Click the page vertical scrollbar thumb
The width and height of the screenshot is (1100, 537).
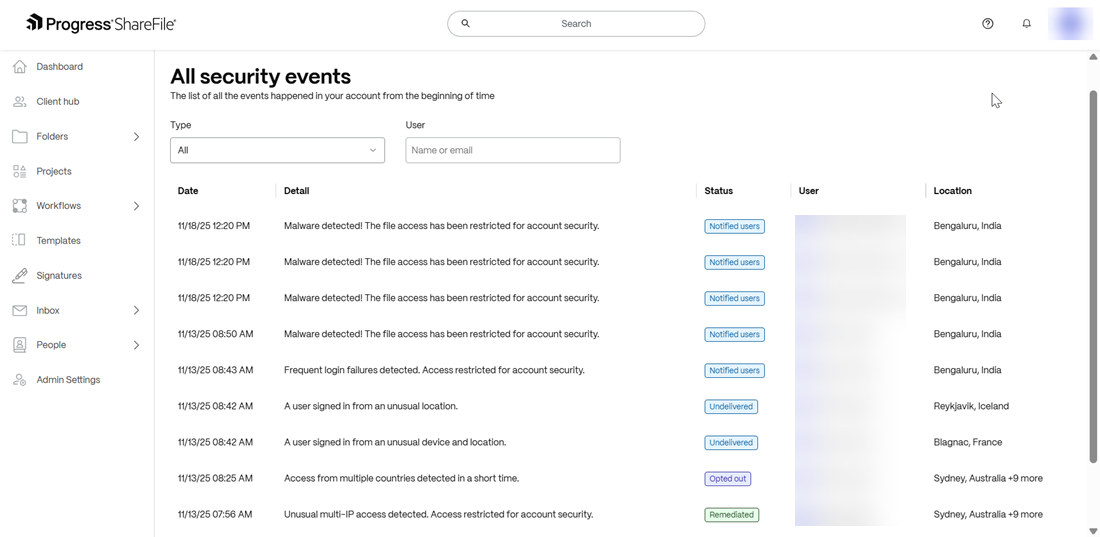click(x=1092, y=276)
